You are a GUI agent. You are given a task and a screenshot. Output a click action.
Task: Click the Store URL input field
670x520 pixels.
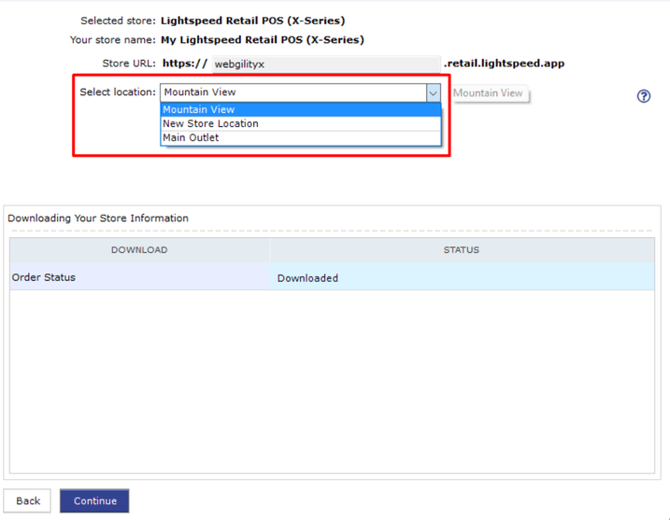[x=326, y=64]
